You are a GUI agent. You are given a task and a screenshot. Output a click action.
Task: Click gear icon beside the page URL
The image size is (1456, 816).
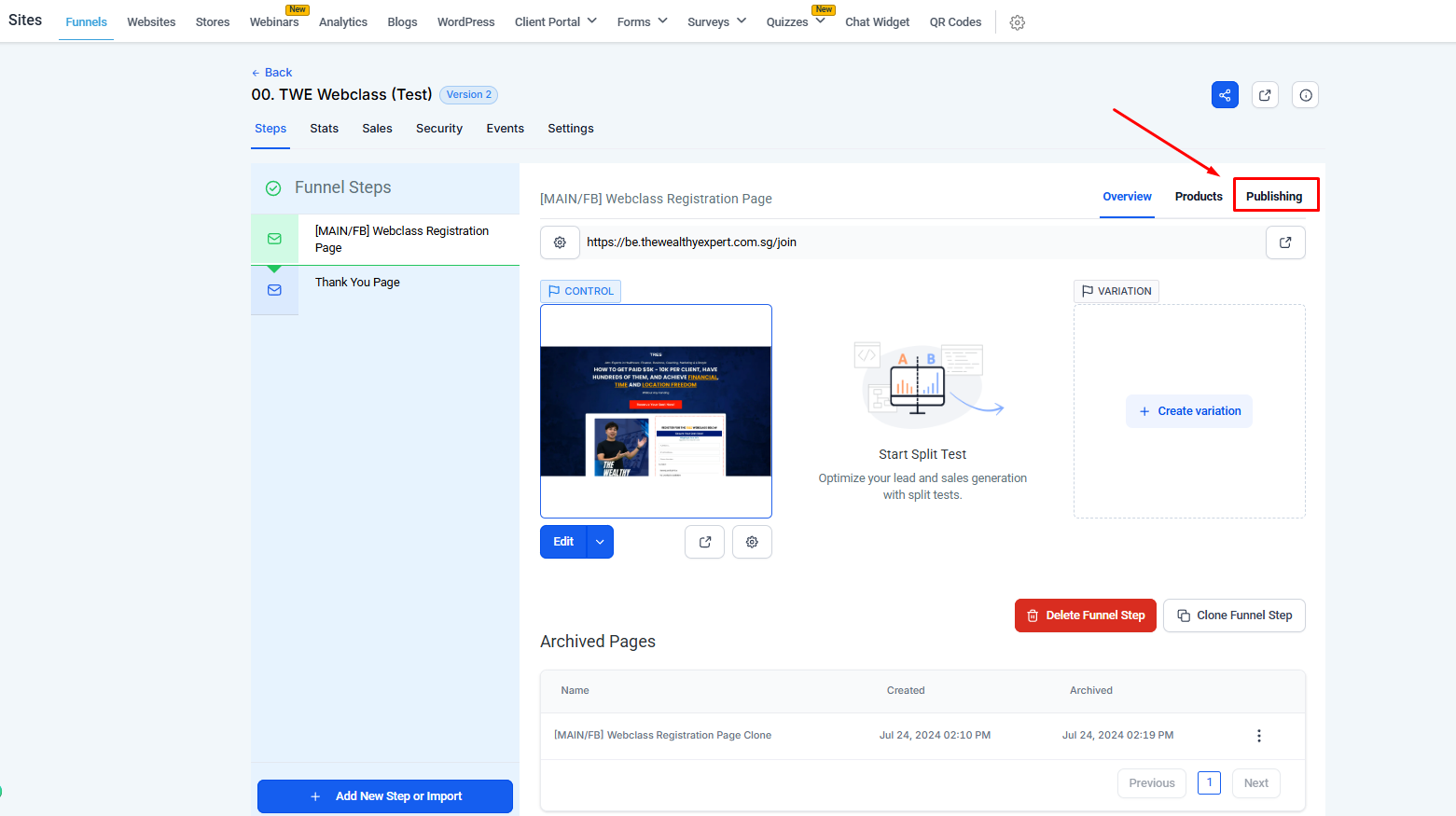click(x=560, y=242)
